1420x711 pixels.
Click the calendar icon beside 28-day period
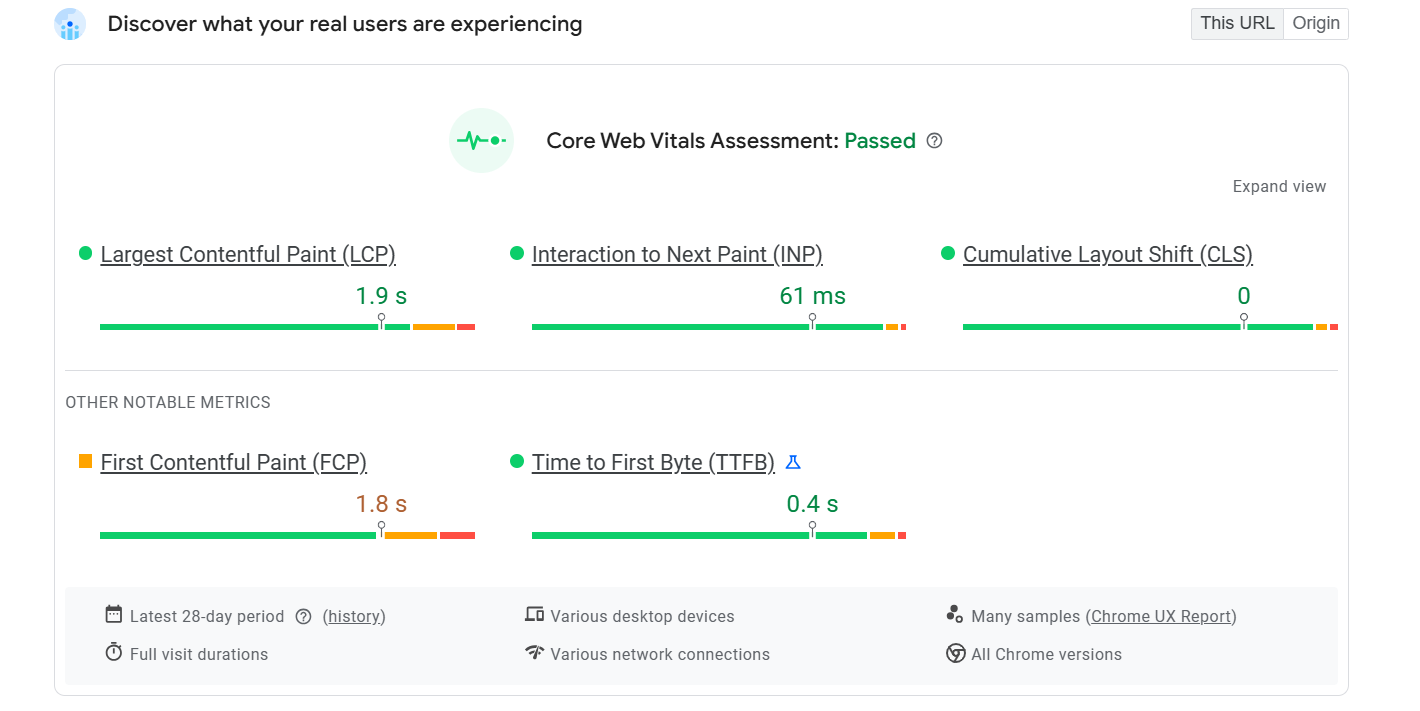pos(114,615)
